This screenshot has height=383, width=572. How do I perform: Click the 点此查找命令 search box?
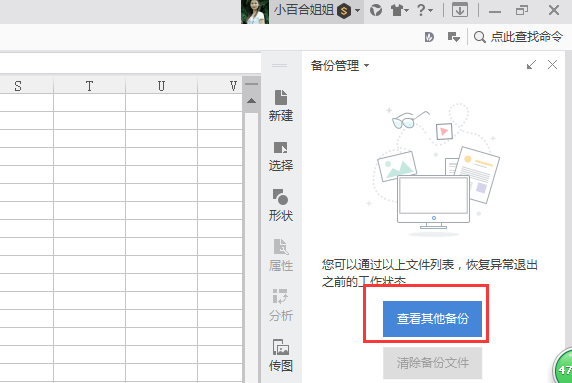coord(526,37)
